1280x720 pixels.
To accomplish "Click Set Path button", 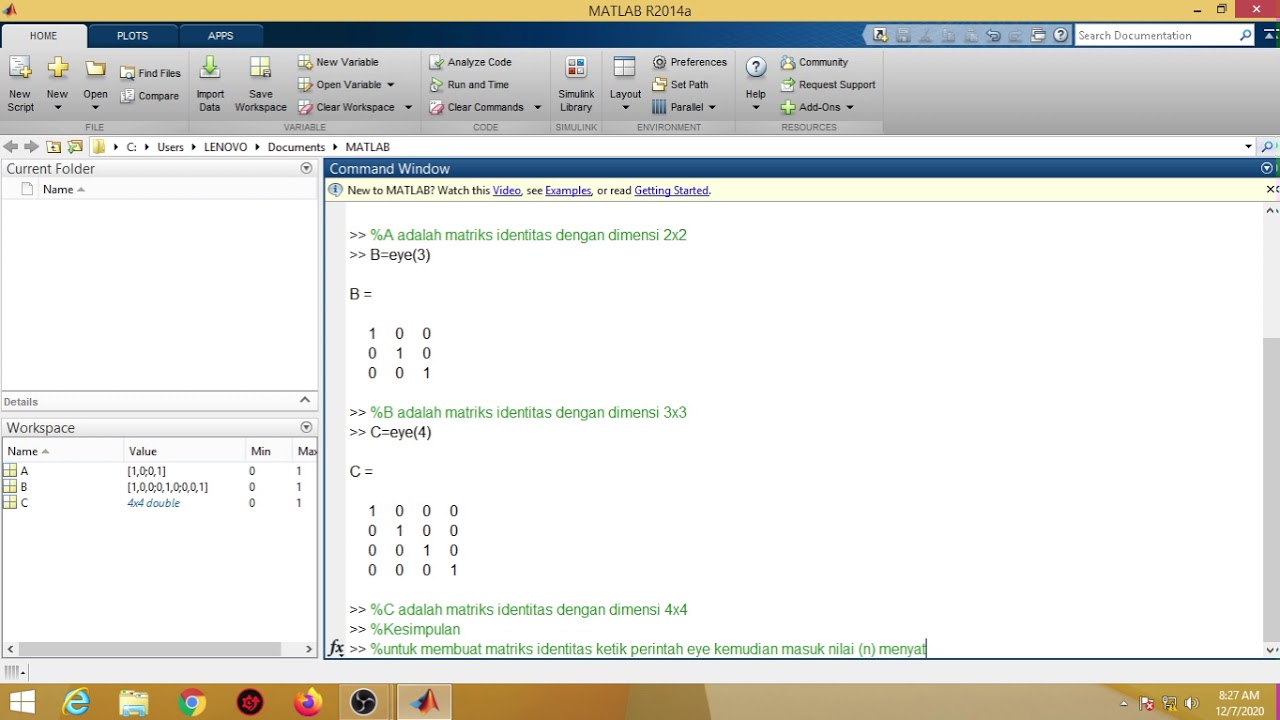I will (680, 85).
